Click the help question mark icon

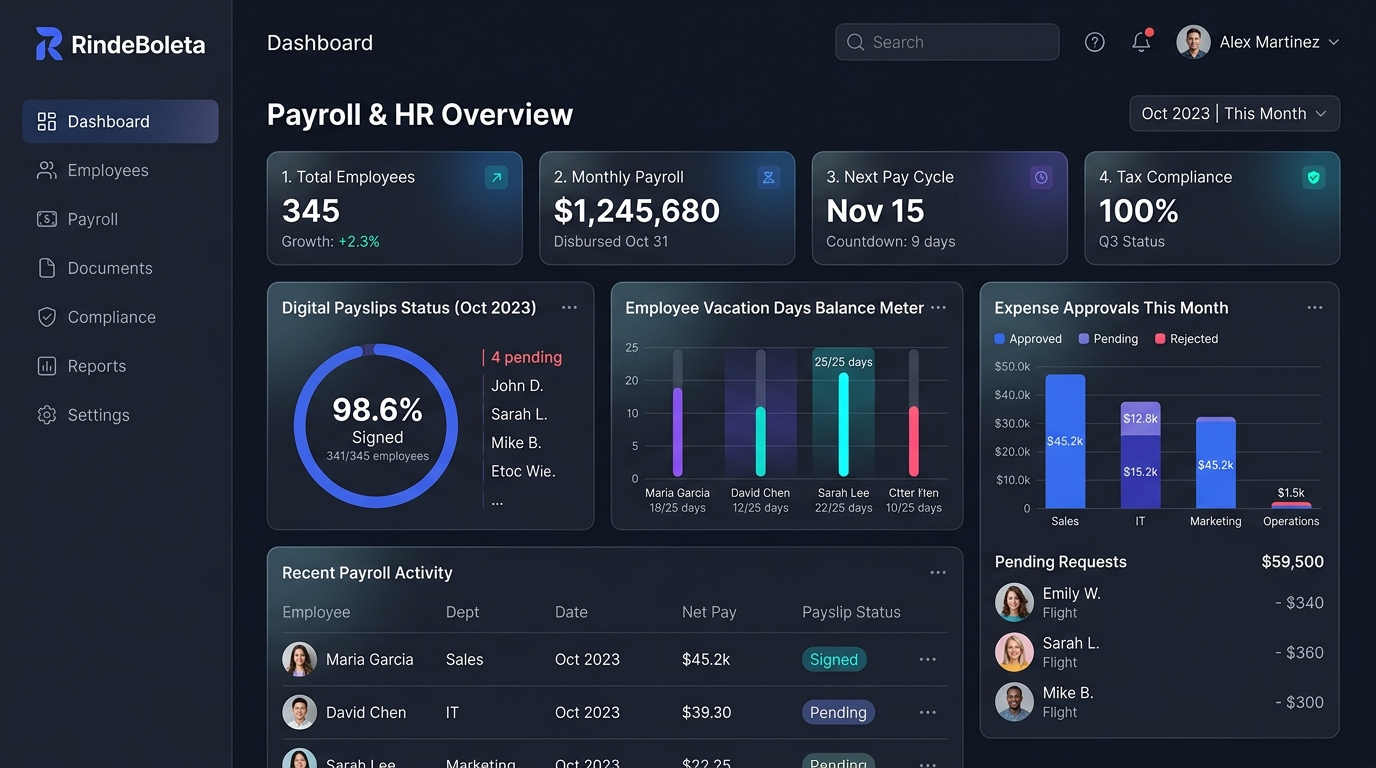coord(1095,42)
